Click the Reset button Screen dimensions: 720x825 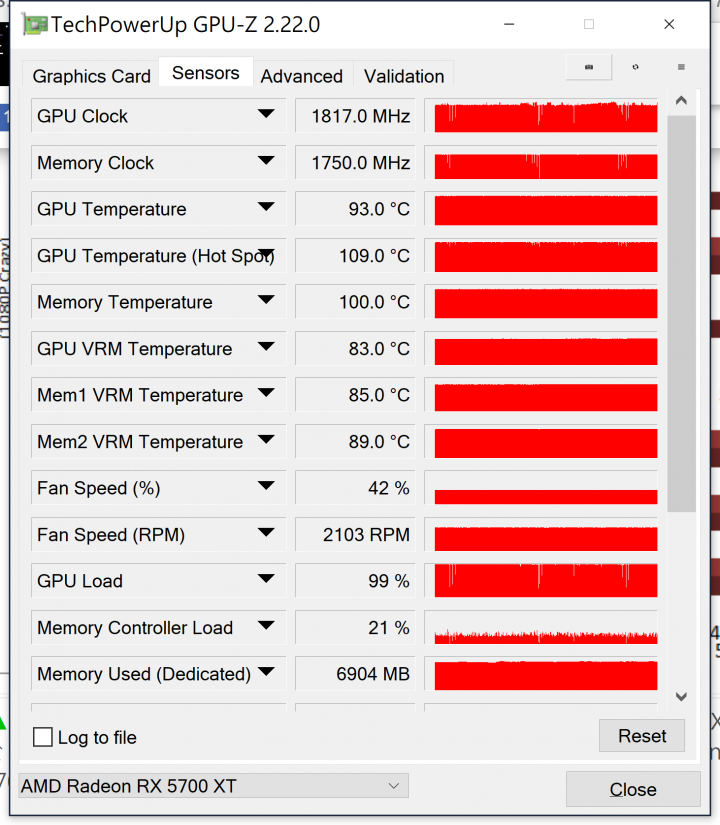click(x=642, y=736)
